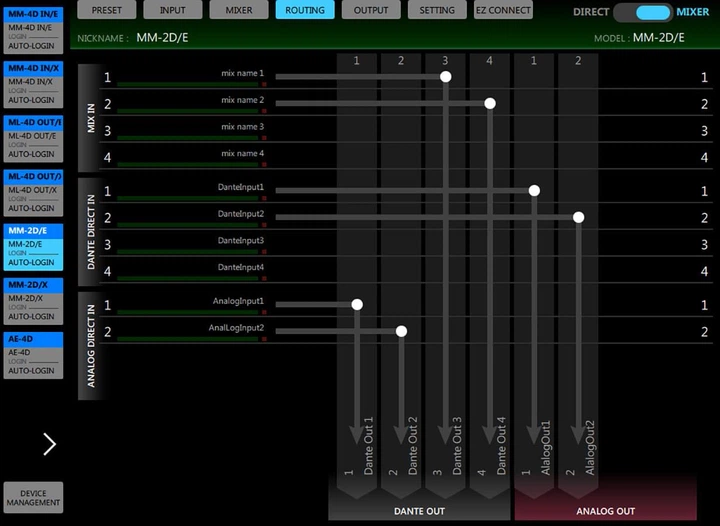Click the mix name 2 label
This screenshot has width=720, height=526.
pyautogui.click(x=242, y=100)
